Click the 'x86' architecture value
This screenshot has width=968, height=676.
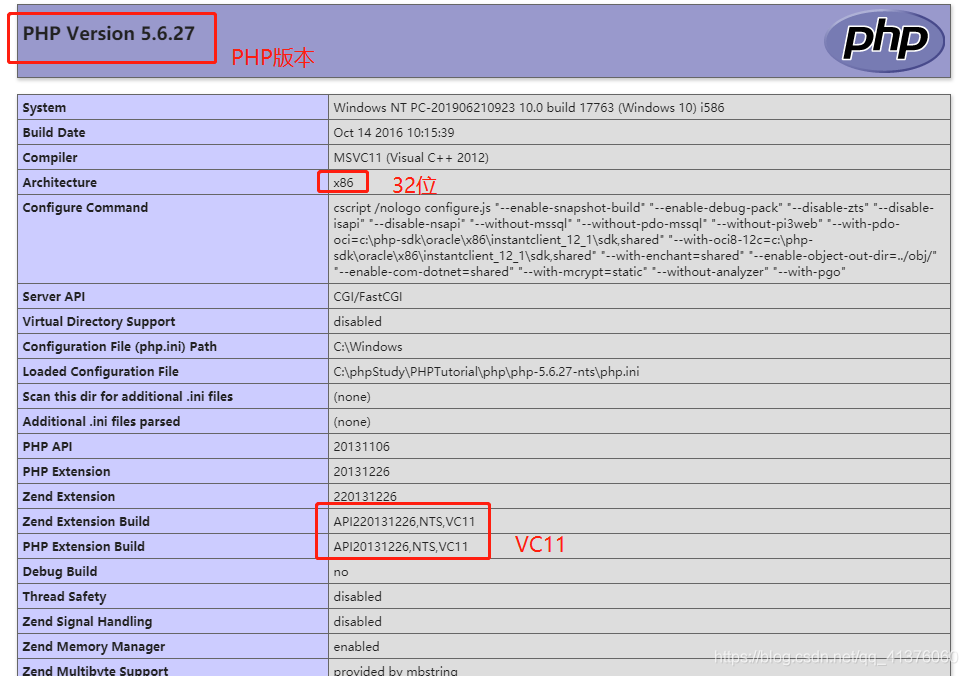point(343,183)
